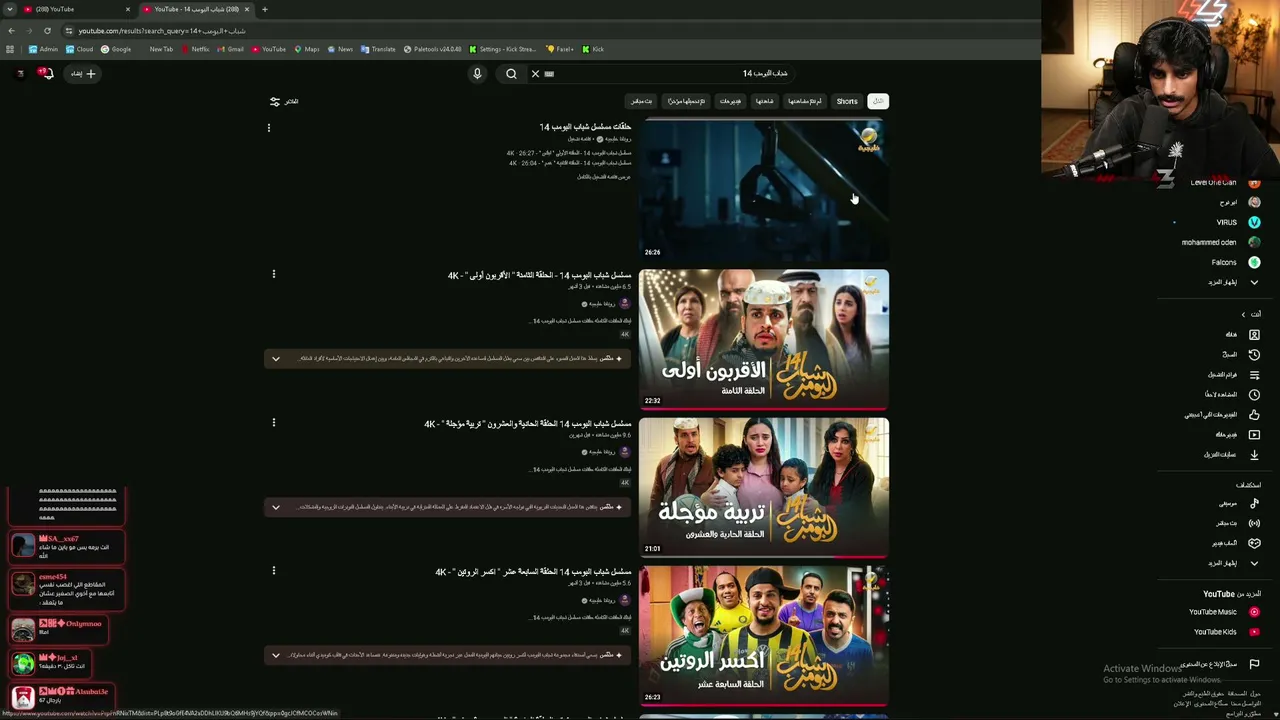The image size is (1280, 720).
Task: Open more-options menu for 'الأقربون أولى' video
Action: (x=273, y=274)
